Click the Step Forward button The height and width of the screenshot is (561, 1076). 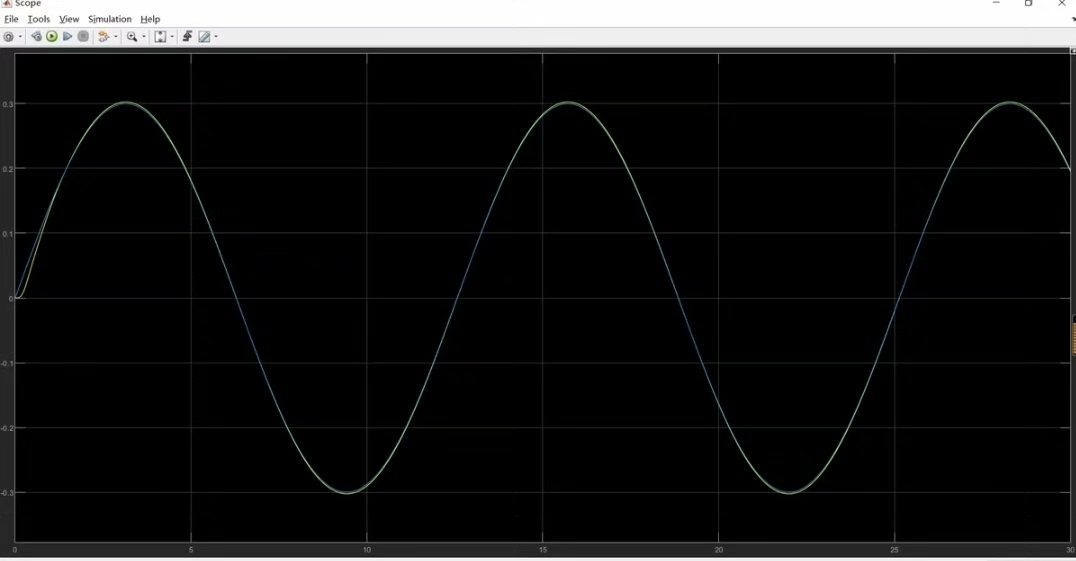click(x=67, y=36)
